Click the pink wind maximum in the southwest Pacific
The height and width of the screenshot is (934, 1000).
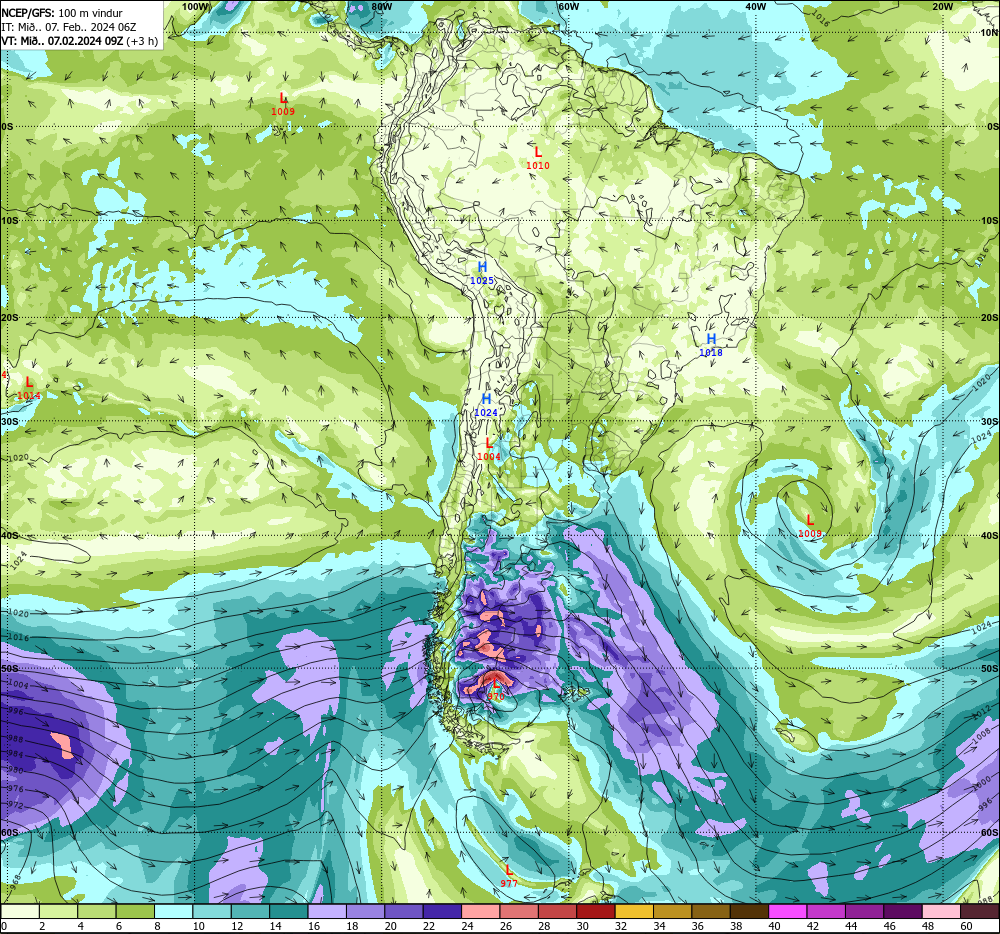(x=64, y=745)
